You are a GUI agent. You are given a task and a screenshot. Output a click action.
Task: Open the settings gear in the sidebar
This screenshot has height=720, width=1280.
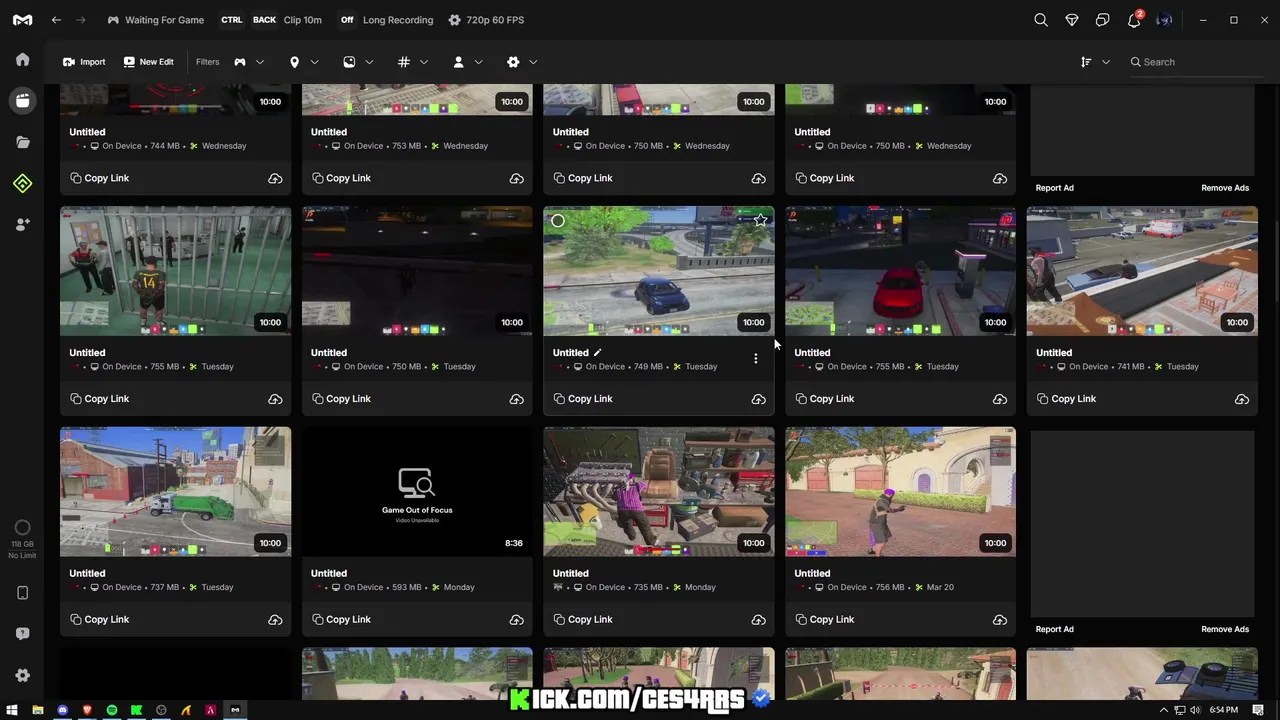22,675
